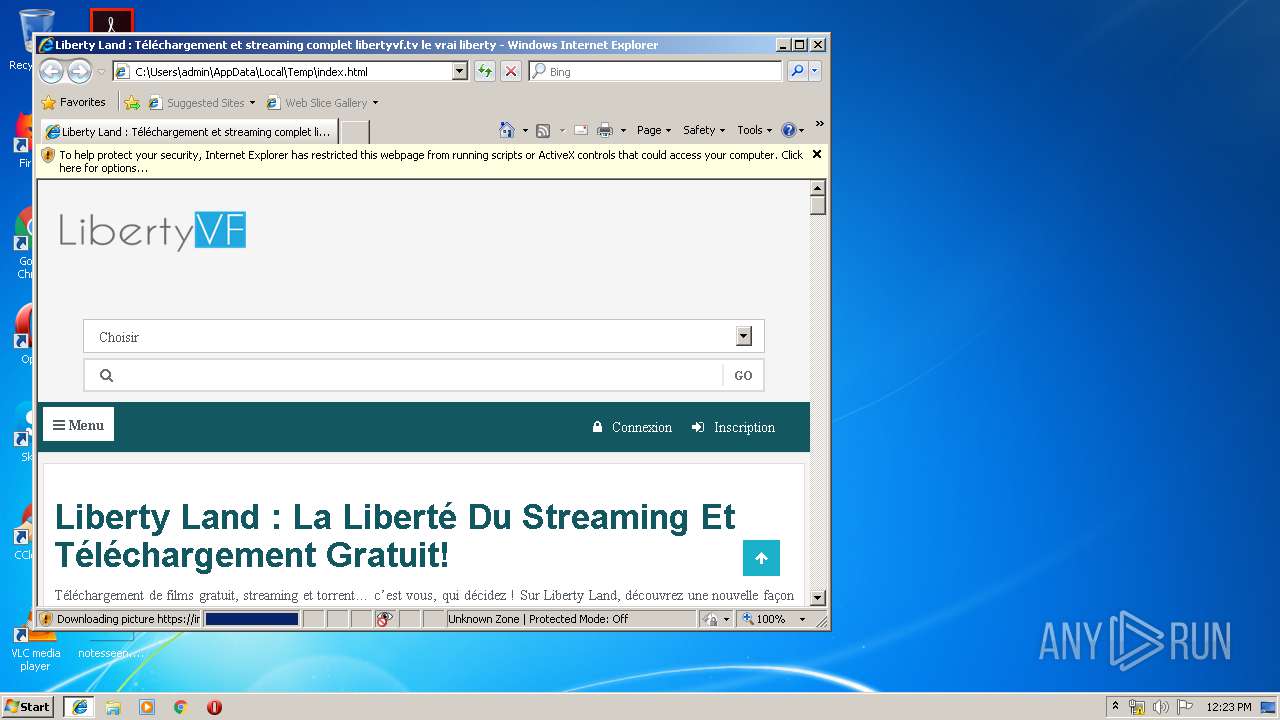Open the Help question mark icon

(788, 130)
